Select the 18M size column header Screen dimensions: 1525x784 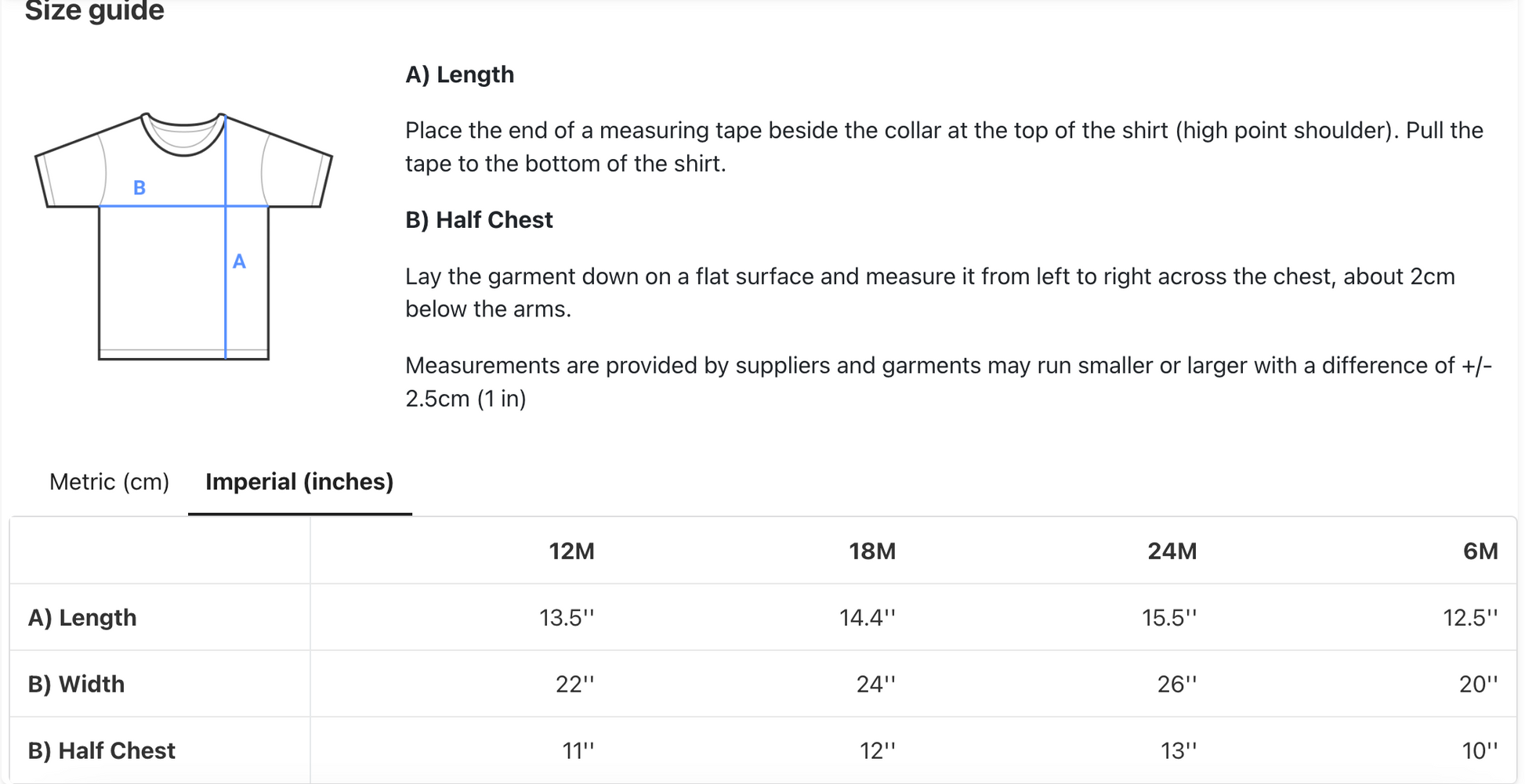[x=872, y=551]
